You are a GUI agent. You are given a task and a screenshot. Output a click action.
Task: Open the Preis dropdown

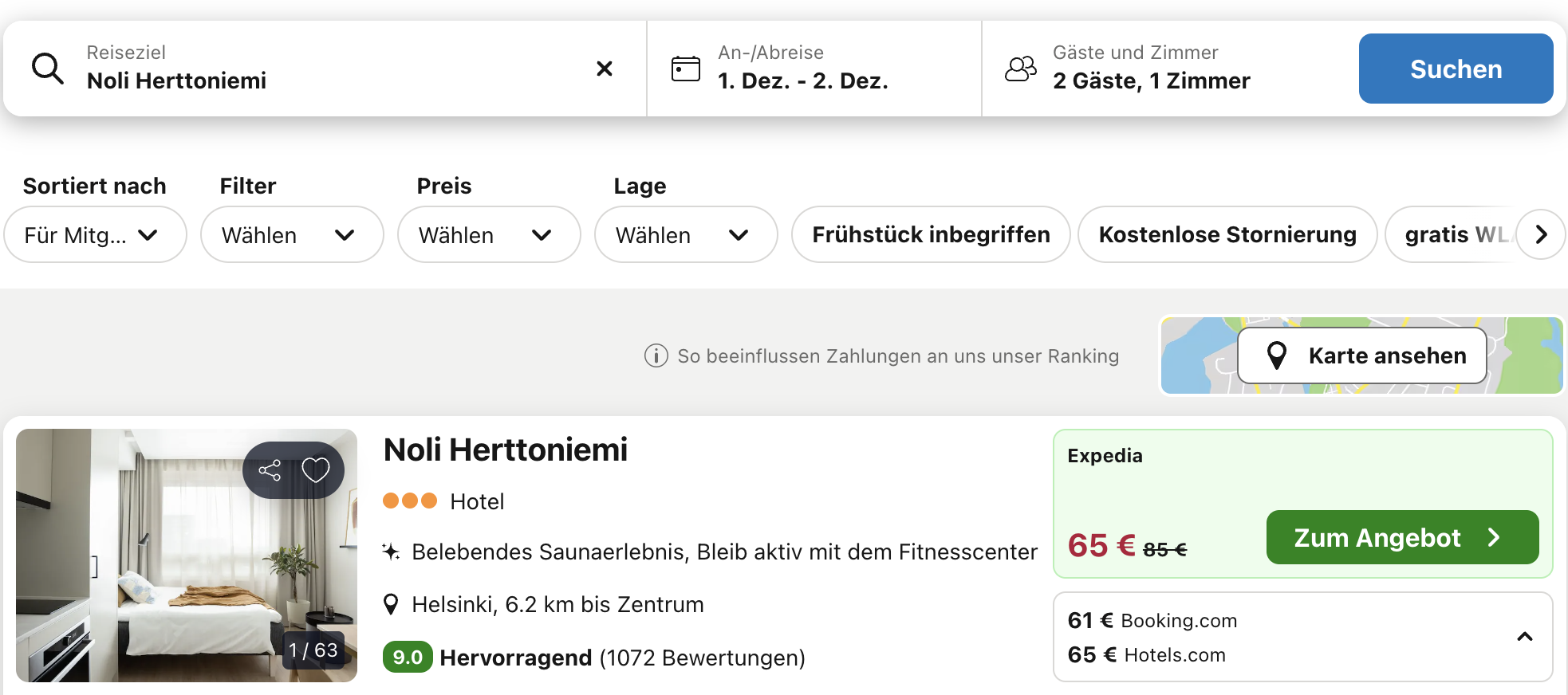click(488, 235)
